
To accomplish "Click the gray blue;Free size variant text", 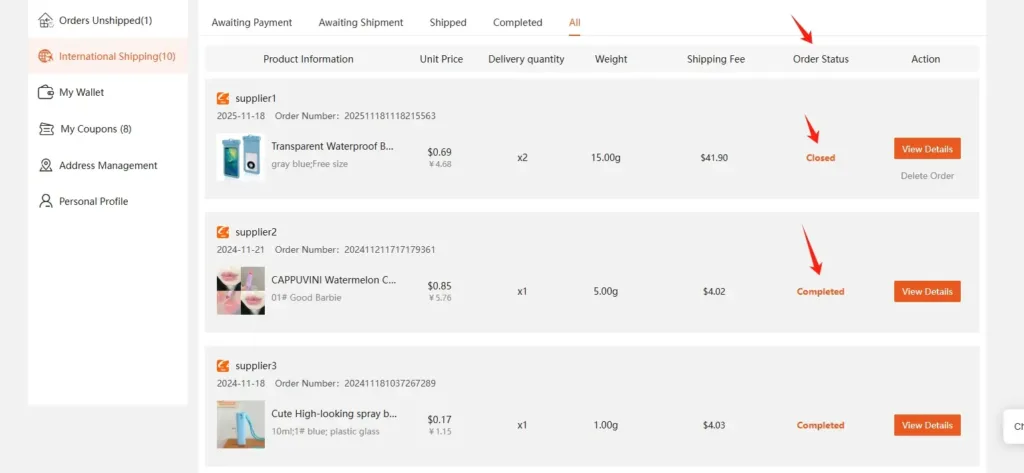I will coord(310,164).
